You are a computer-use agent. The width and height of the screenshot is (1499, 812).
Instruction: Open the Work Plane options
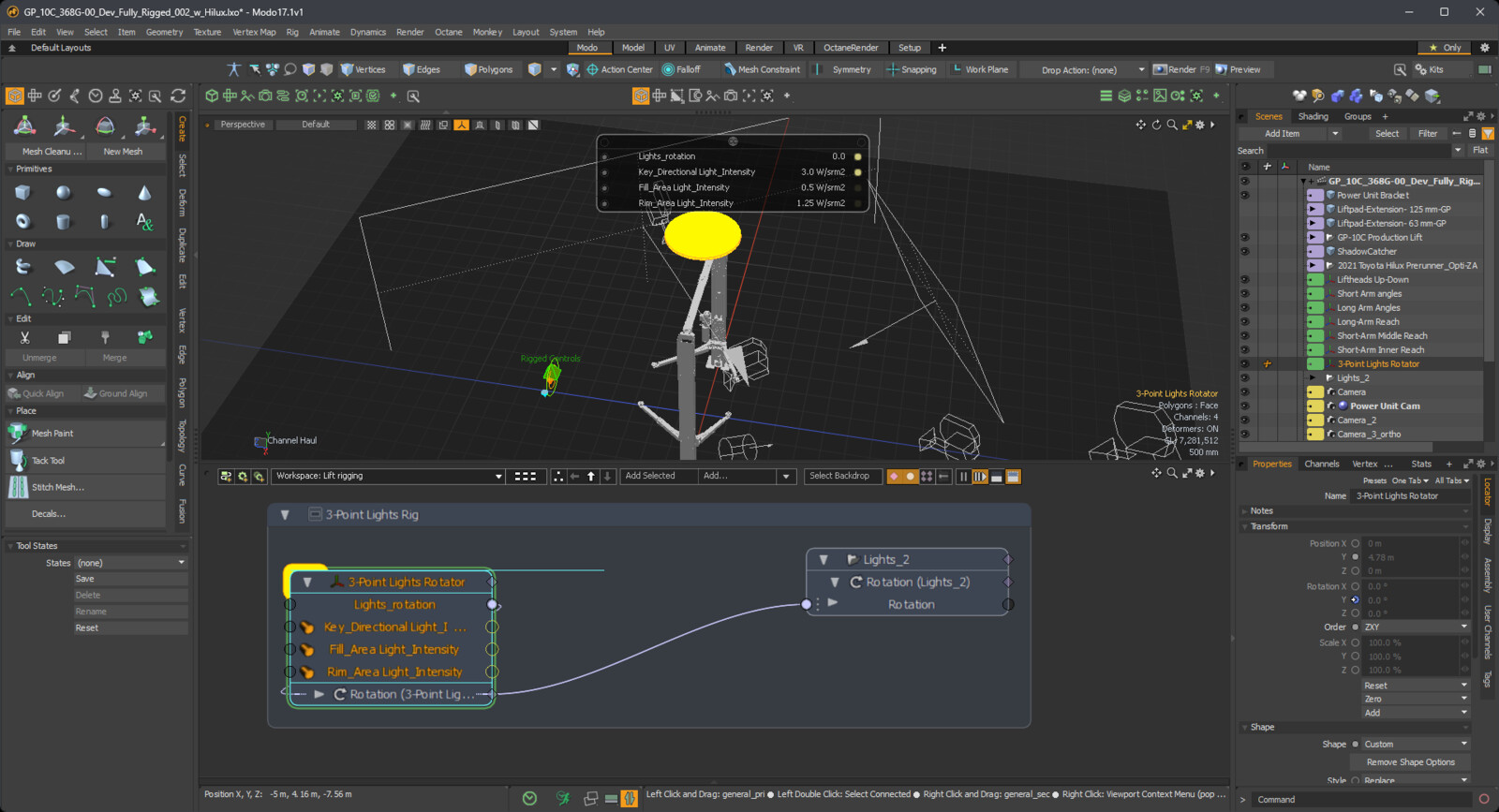coord(980,69)
